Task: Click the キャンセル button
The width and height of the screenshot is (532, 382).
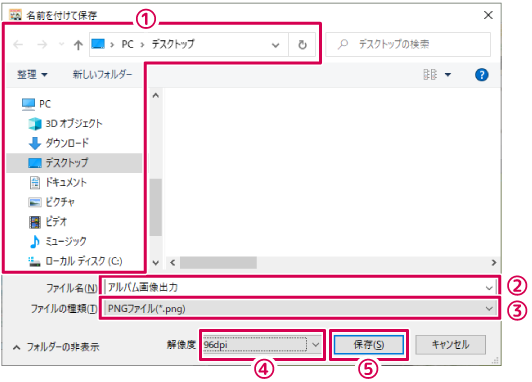Action: click(x=451, y=345)
